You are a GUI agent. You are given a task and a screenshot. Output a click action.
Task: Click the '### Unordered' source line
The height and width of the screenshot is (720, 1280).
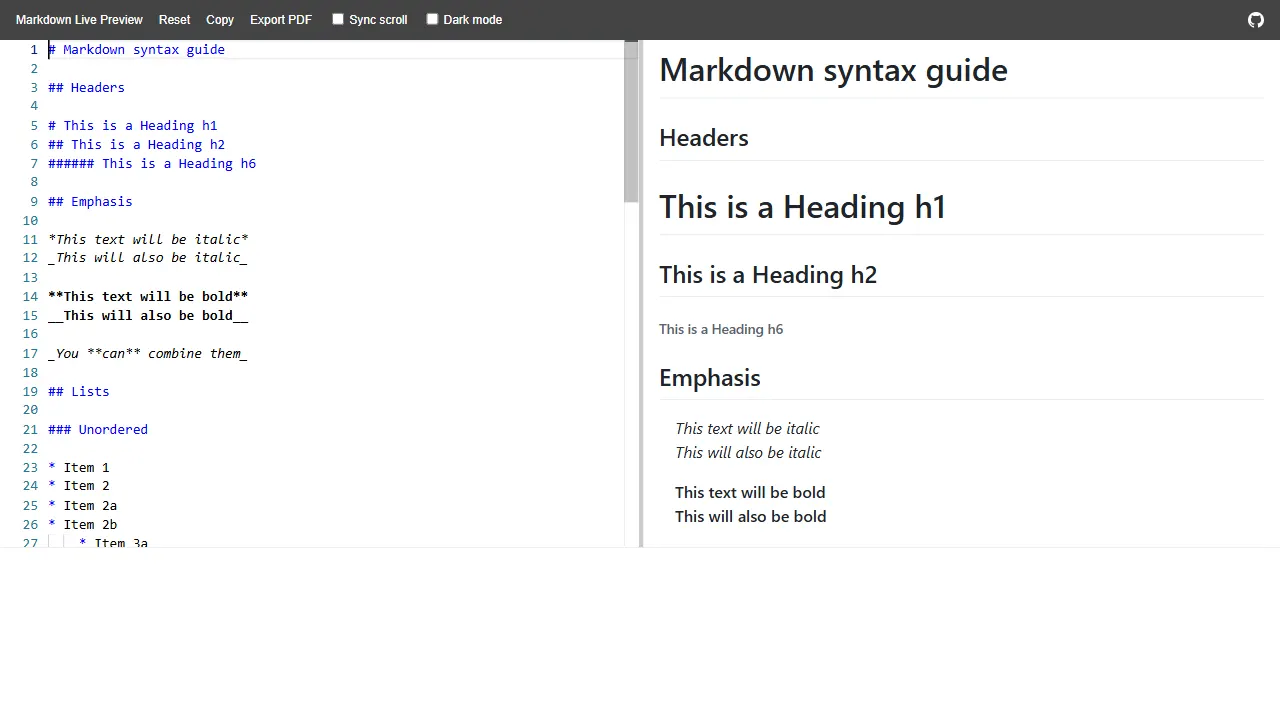tap(98, 429)
